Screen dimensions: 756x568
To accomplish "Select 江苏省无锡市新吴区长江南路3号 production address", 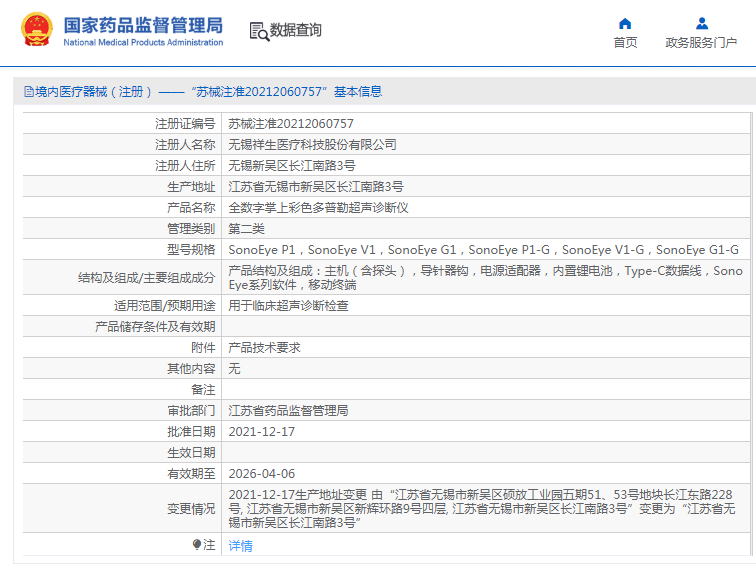I will [316, 187].
